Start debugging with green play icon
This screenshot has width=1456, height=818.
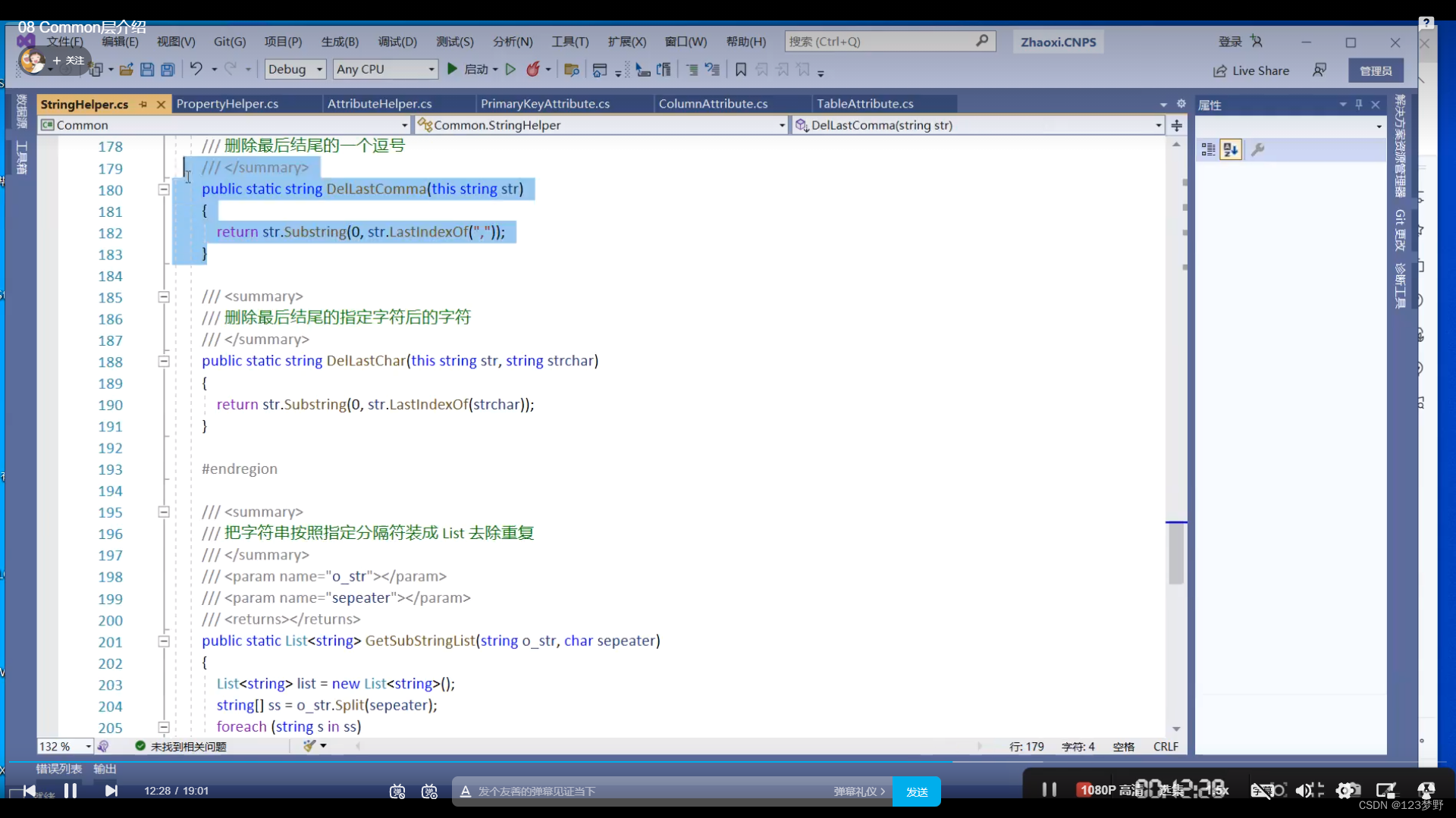coord(453,69)
